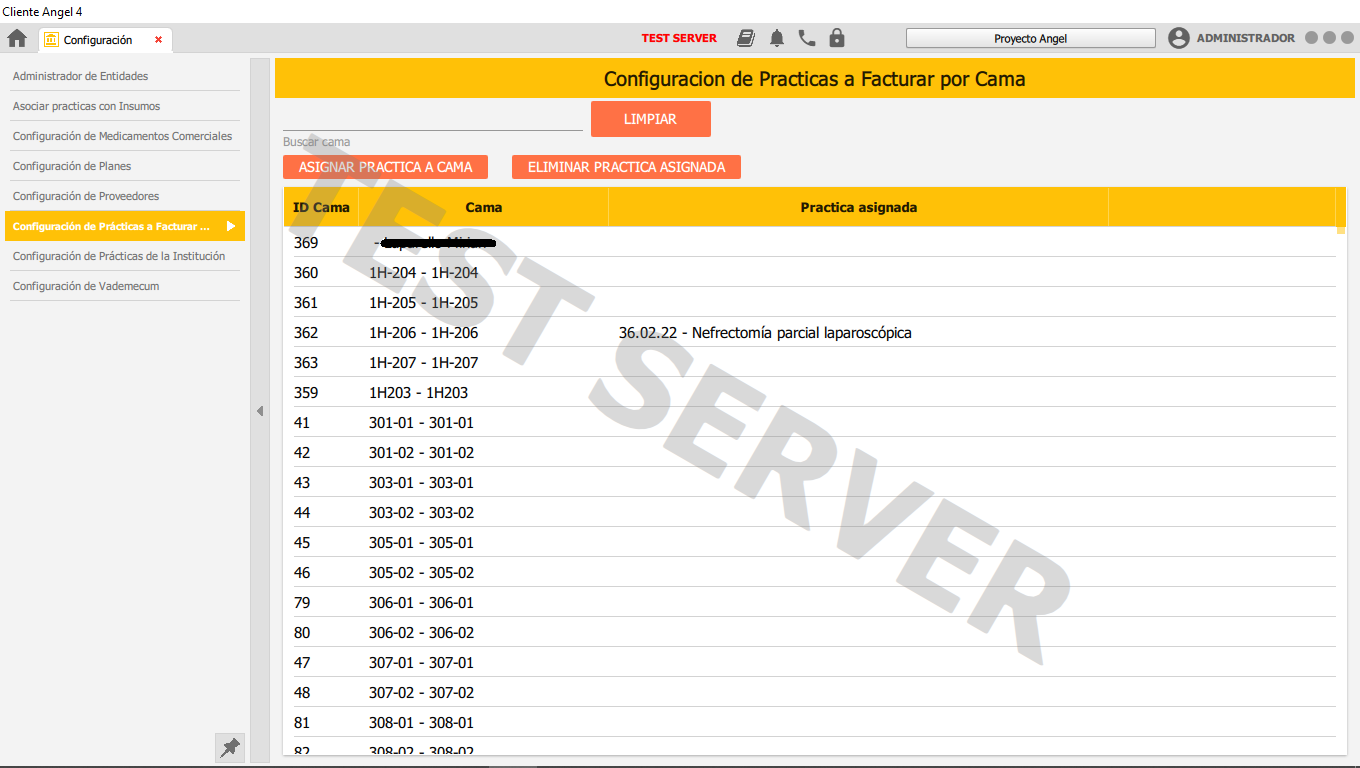Focus the Buscar cama search field
This screenshot has height=768, width=1360.
pyautogui.click(x=433, y=119)
